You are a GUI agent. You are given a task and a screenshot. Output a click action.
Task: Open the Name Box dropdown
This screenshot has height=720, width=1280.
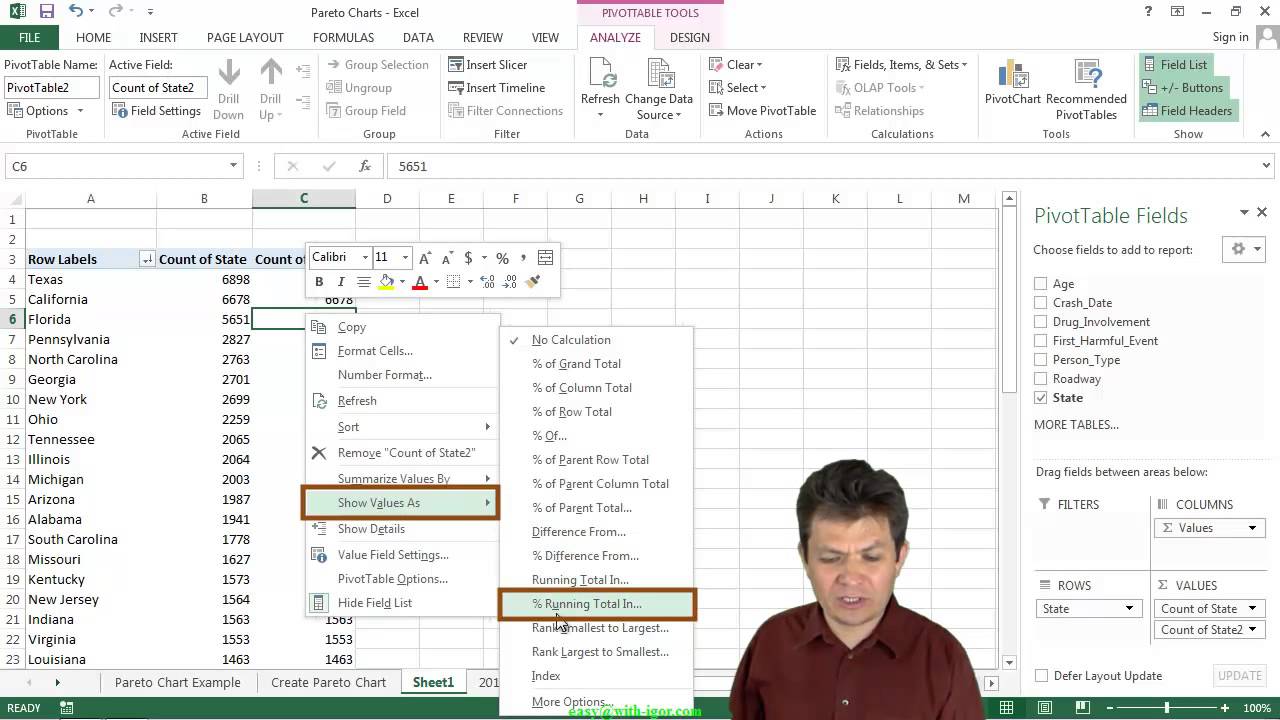[233, 166]
